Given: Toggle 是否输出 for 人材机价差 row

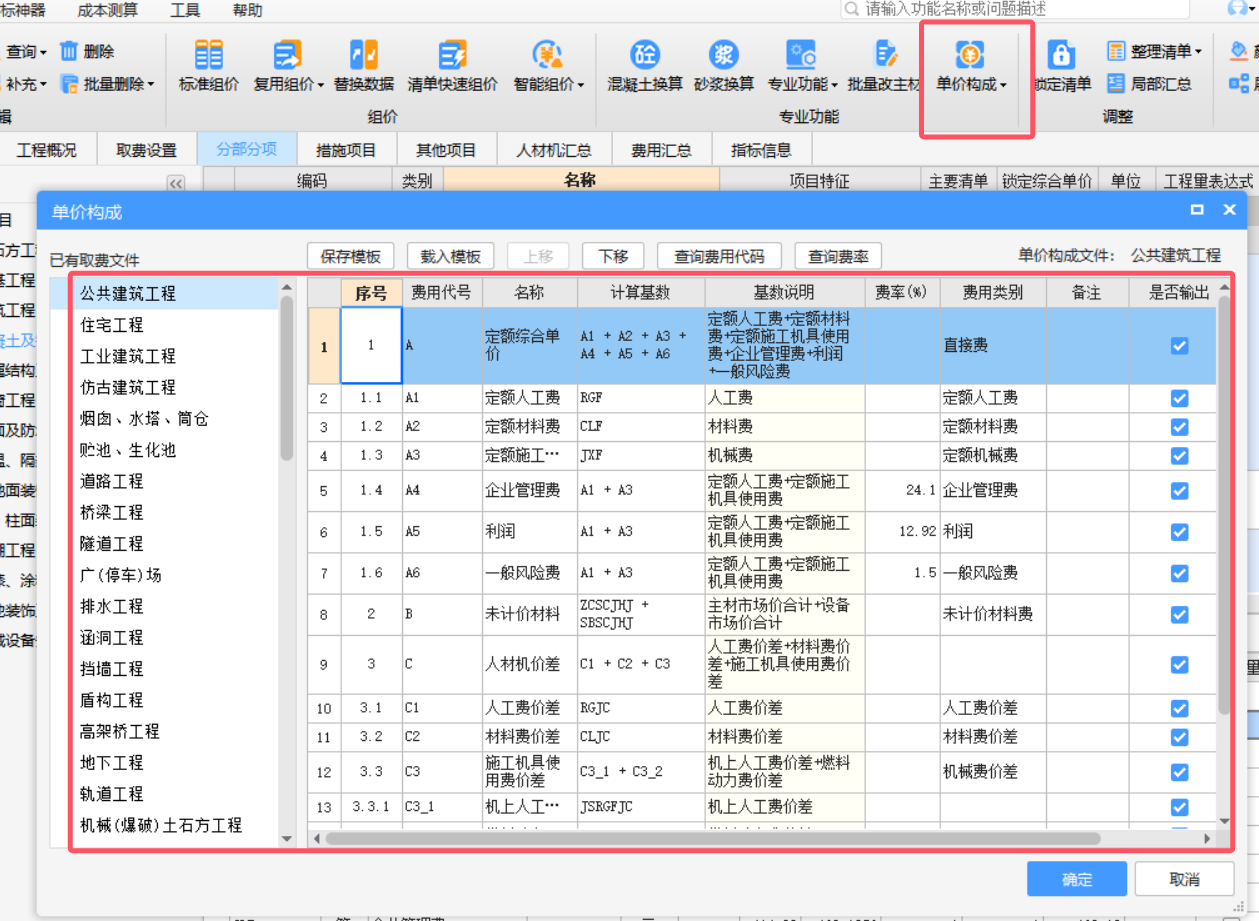Looking at the screenshot, I should (x=1179, y=665).
